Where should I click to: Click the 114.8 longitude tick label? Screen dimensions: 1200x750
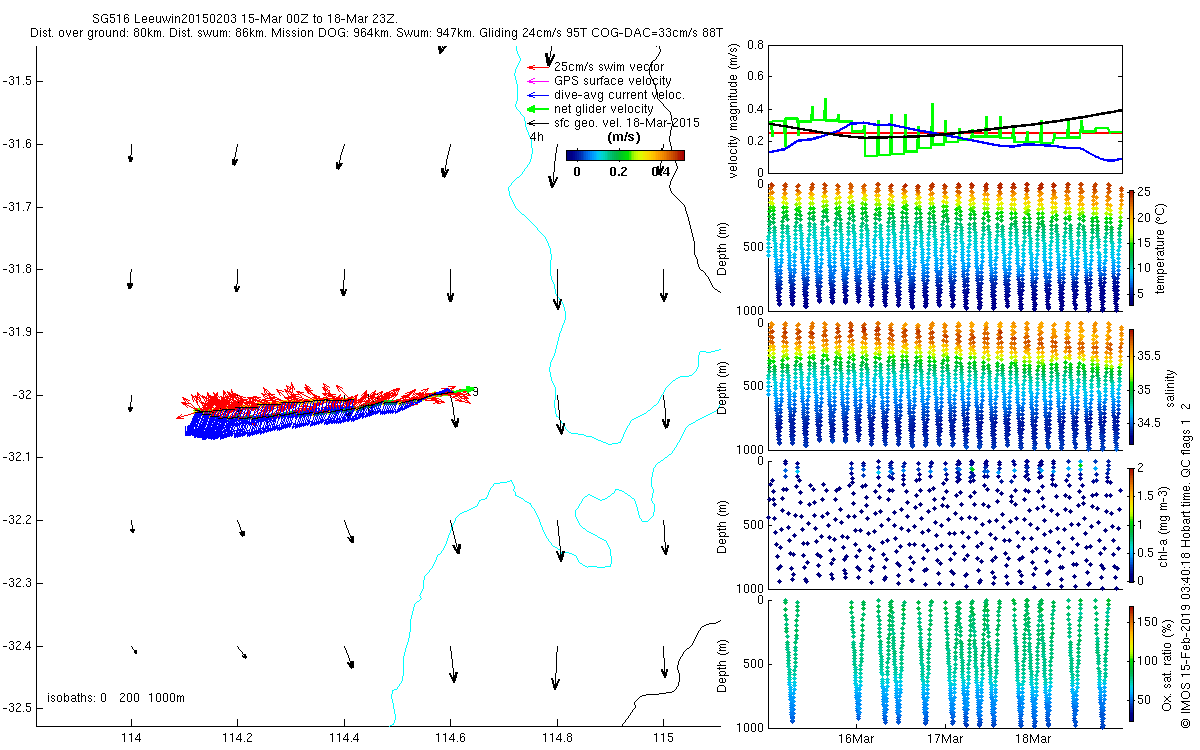pyautogui.click(x=557, y=737)
